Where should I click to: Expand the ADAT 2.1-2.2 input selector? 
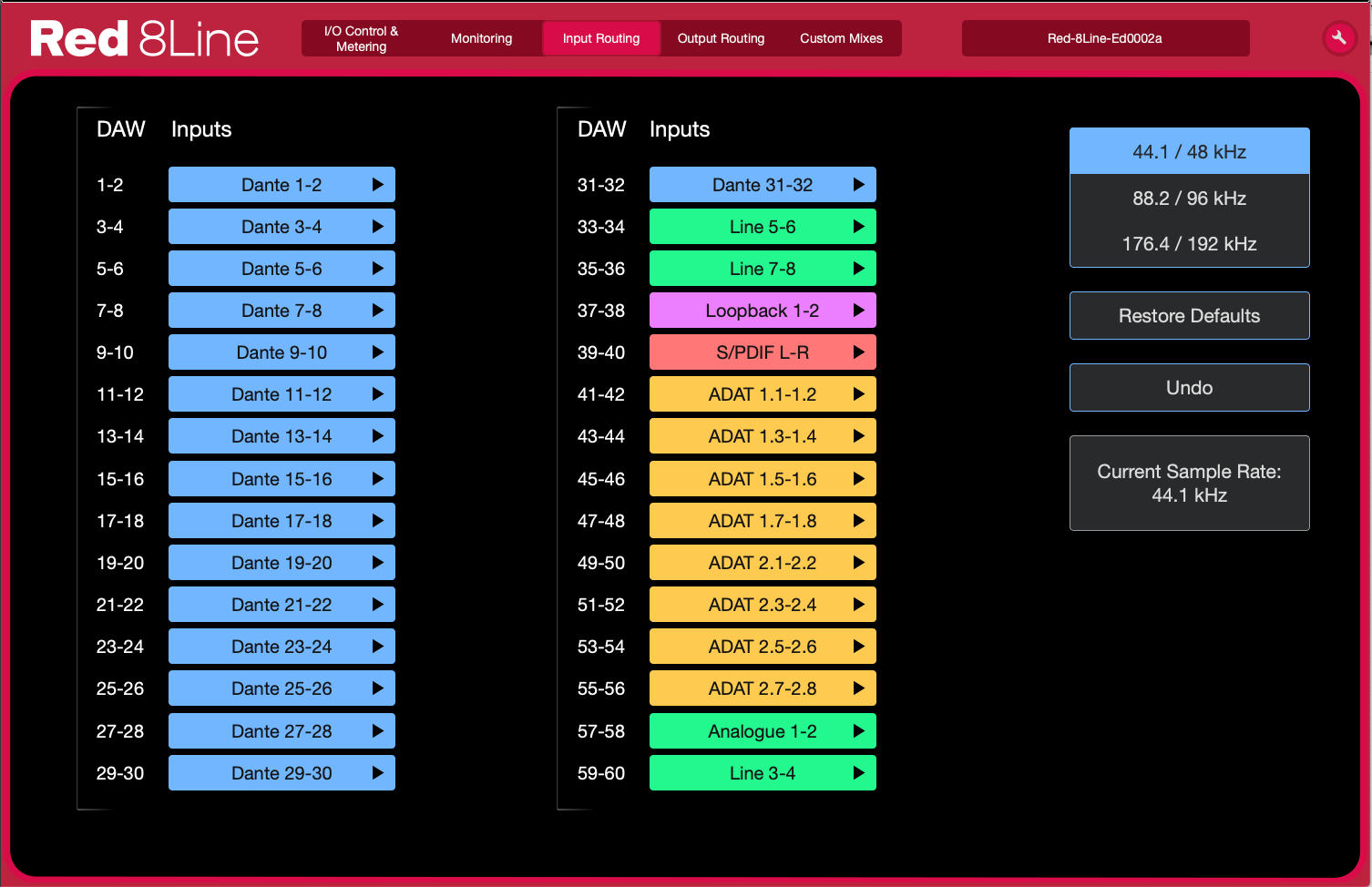(763, 563)
